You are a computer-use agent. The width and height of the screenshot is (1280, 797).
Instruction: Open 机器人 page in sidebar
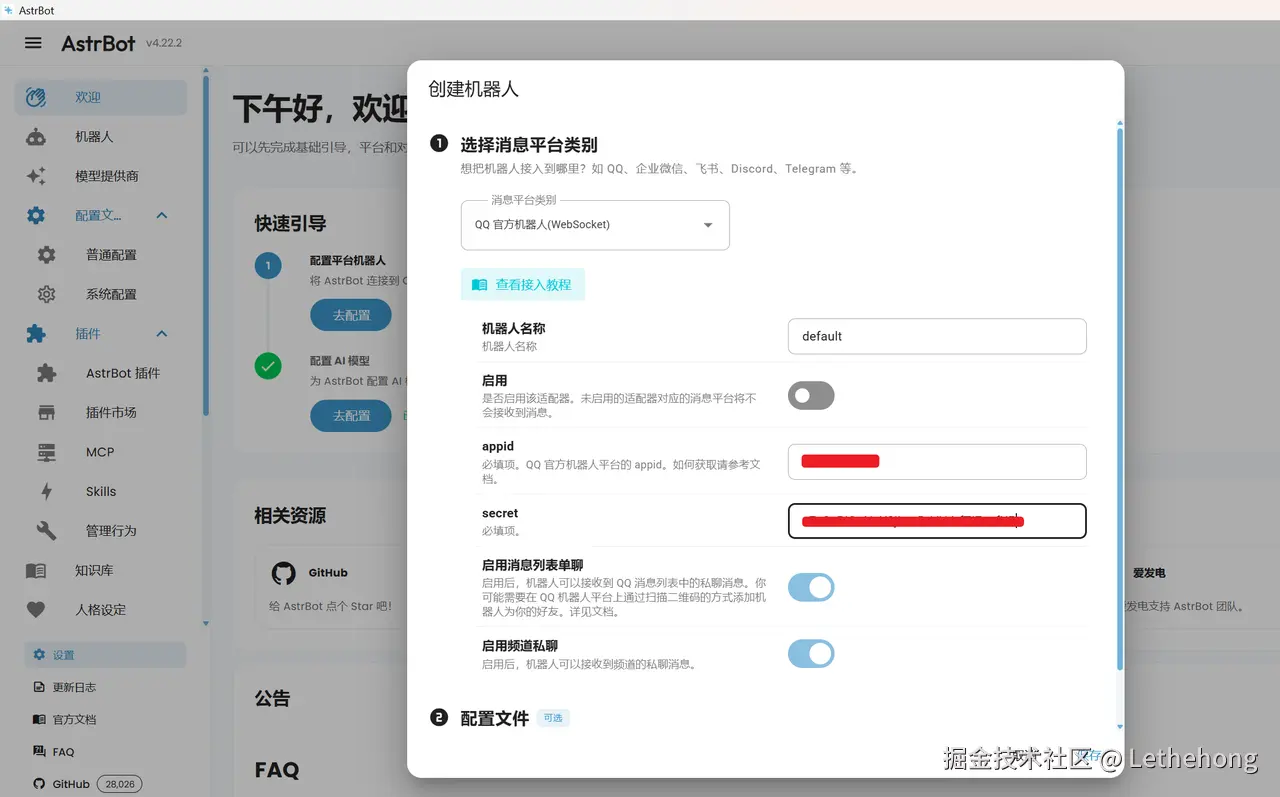[101, 137]
